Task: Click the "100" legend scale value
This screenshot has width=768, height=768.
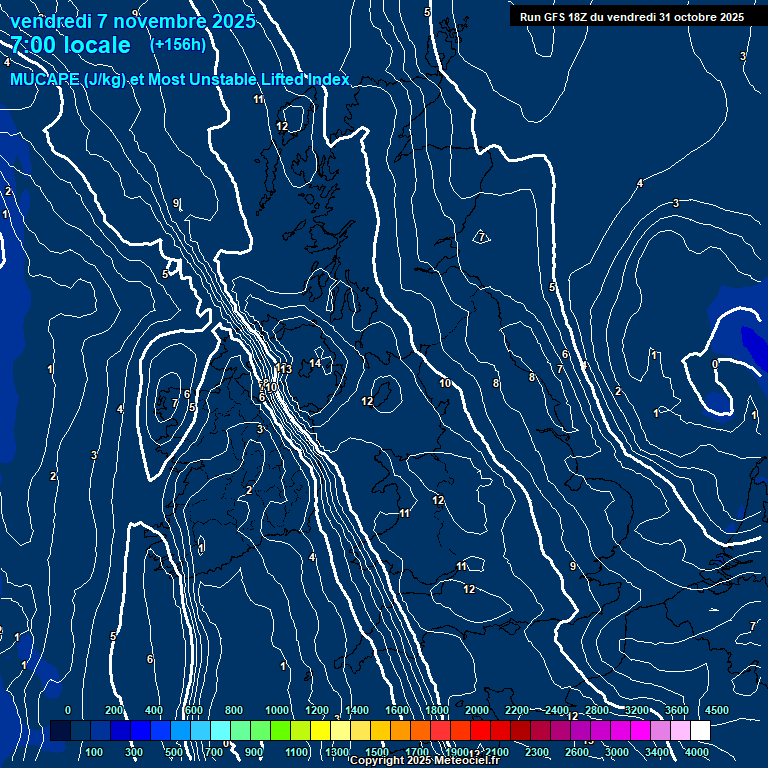Action: [x=95, y=752]
